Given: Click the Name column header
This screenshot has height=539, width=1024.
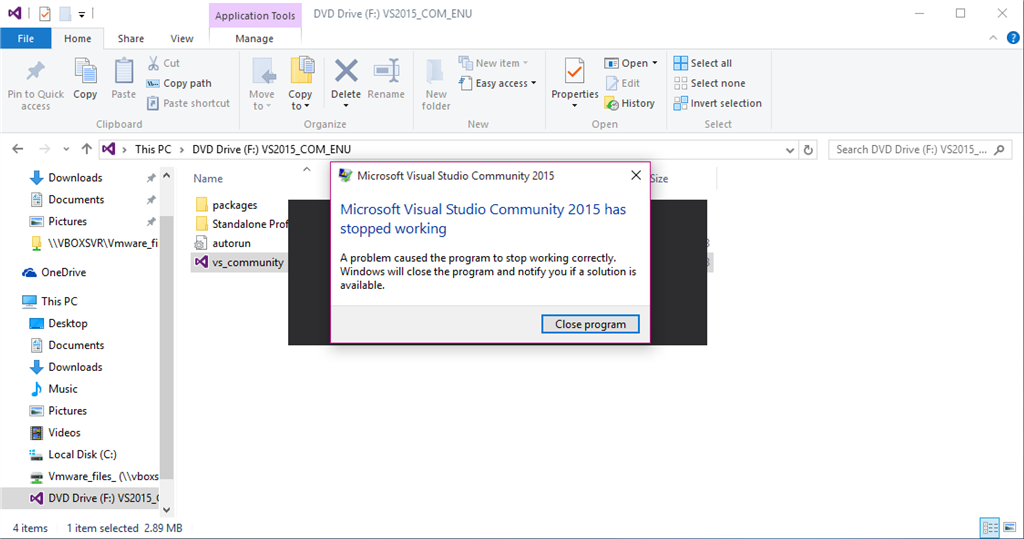Looking at the screenshot, I should pos(208,178).
